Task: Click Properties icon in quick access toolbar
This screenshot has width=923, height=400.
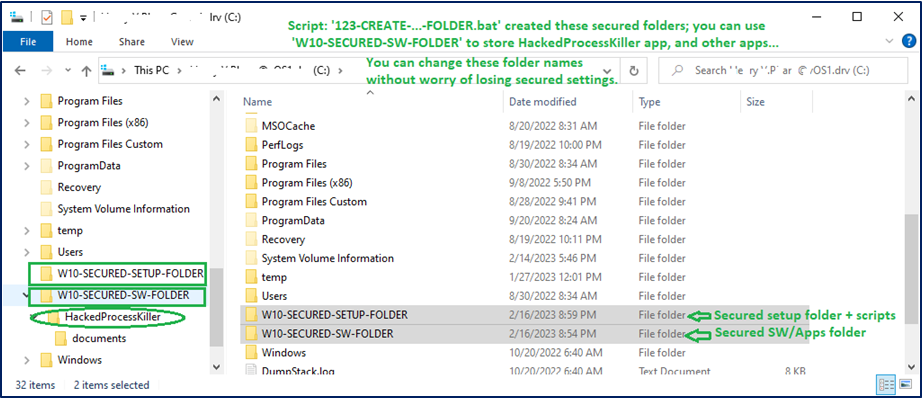Action: tap(47, 18)
